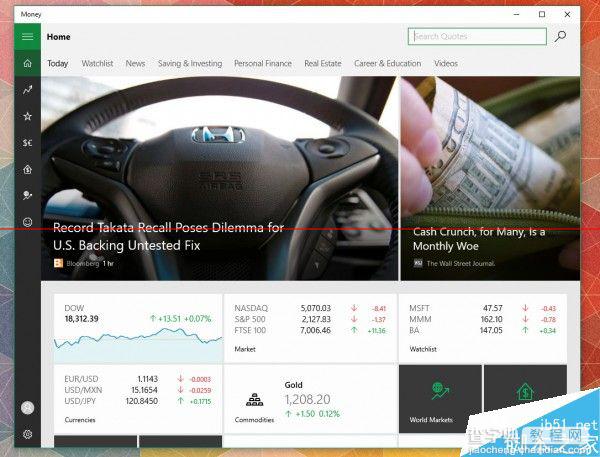Viewport: 600px width, 457px height.
Task: Select the USD/JPY currency row
Action: (x=138, y=401)
